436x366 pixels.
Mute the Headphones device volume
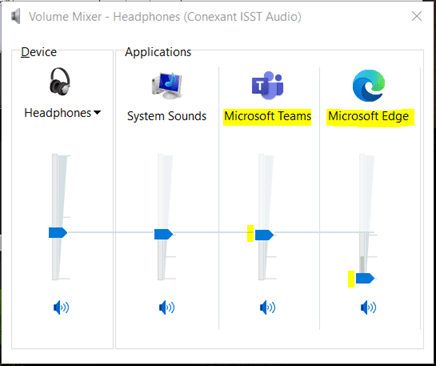point(61,307)
